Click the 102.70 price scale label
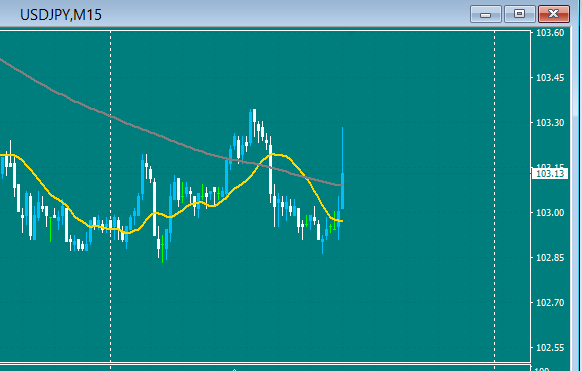Screen dimensions: 582x371 pos(550,303)
